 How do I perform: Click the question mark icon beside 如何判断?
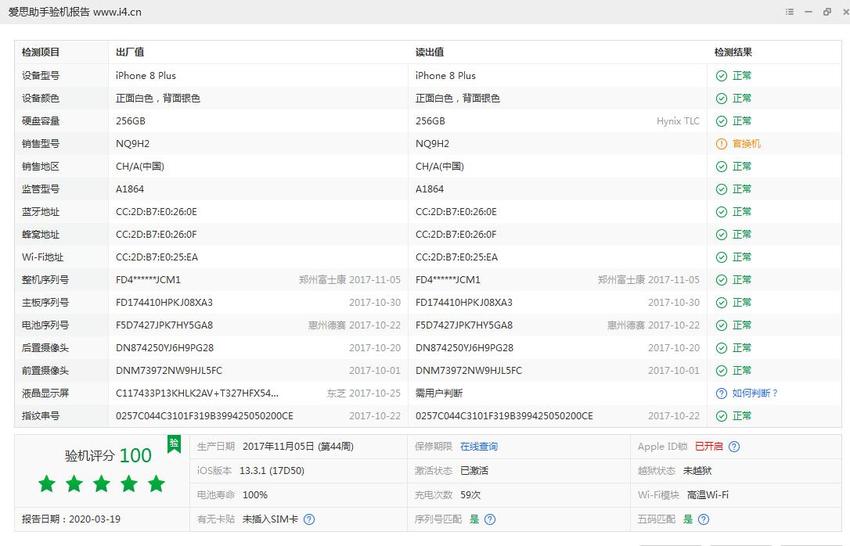click(x=721, y=394)
